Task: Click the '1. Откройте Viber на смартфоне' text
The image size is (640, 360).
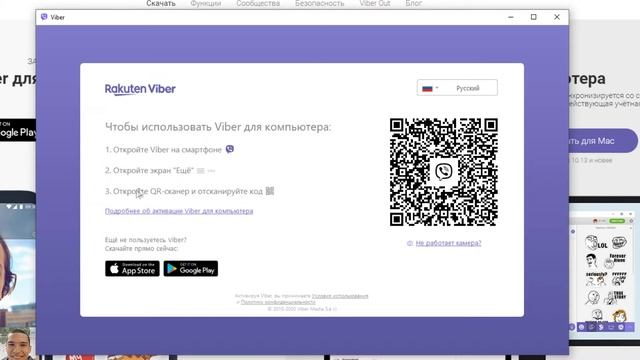Action: point(163,150)
